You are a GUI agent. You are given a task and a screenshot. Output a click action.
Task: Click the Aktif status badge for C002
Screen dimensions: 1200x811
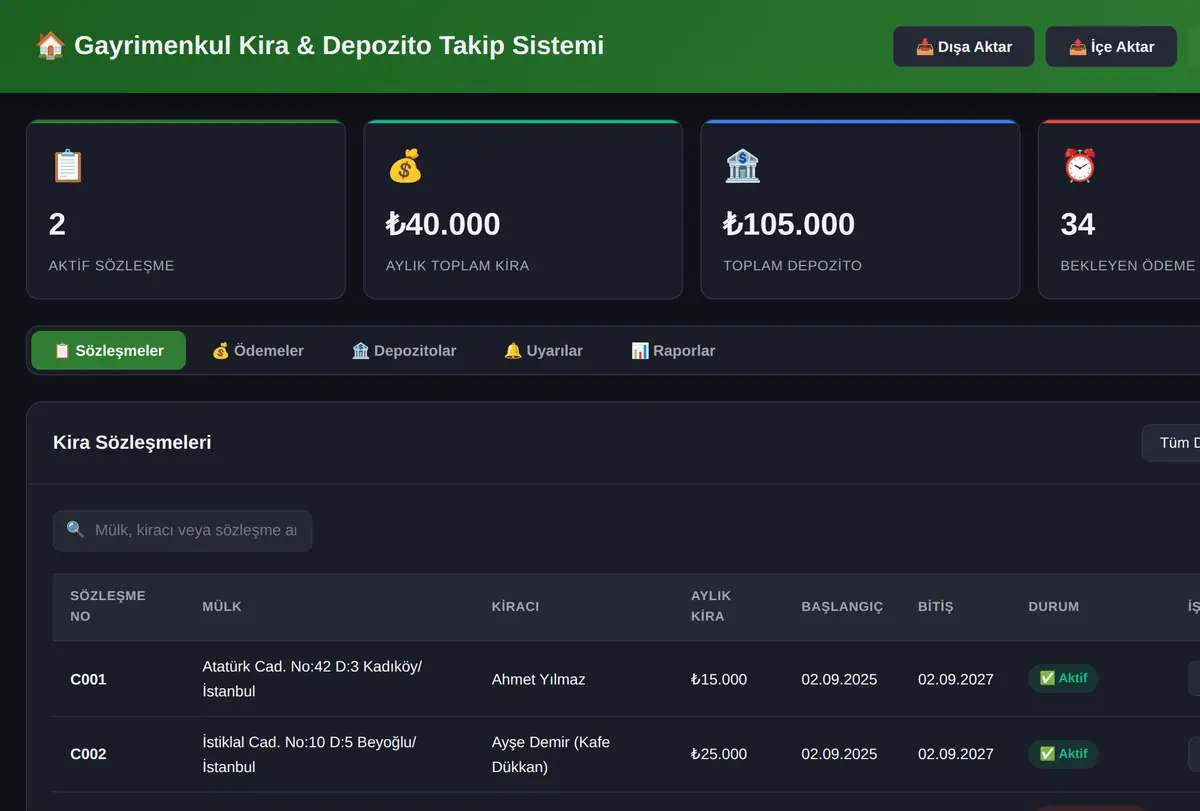(x=1063, y=754)
